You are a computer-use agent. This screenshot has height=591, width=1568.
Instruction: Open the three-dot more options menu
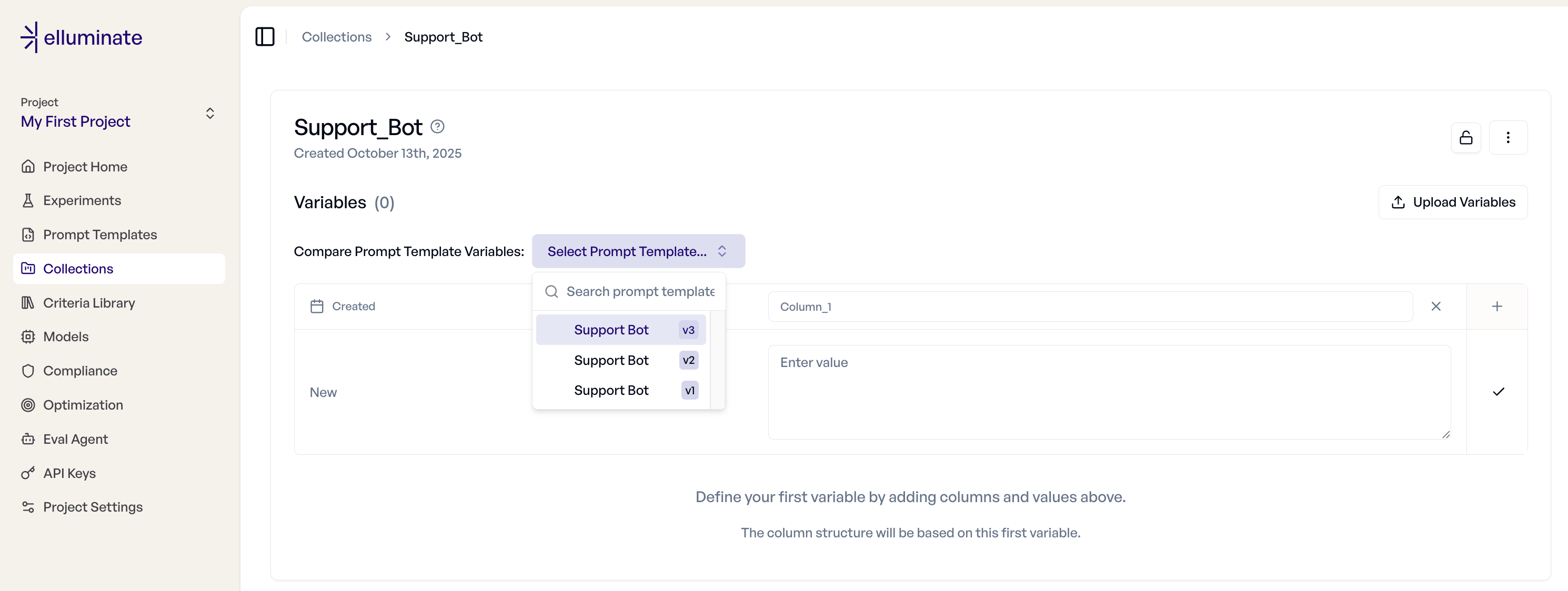[1507, 137]
